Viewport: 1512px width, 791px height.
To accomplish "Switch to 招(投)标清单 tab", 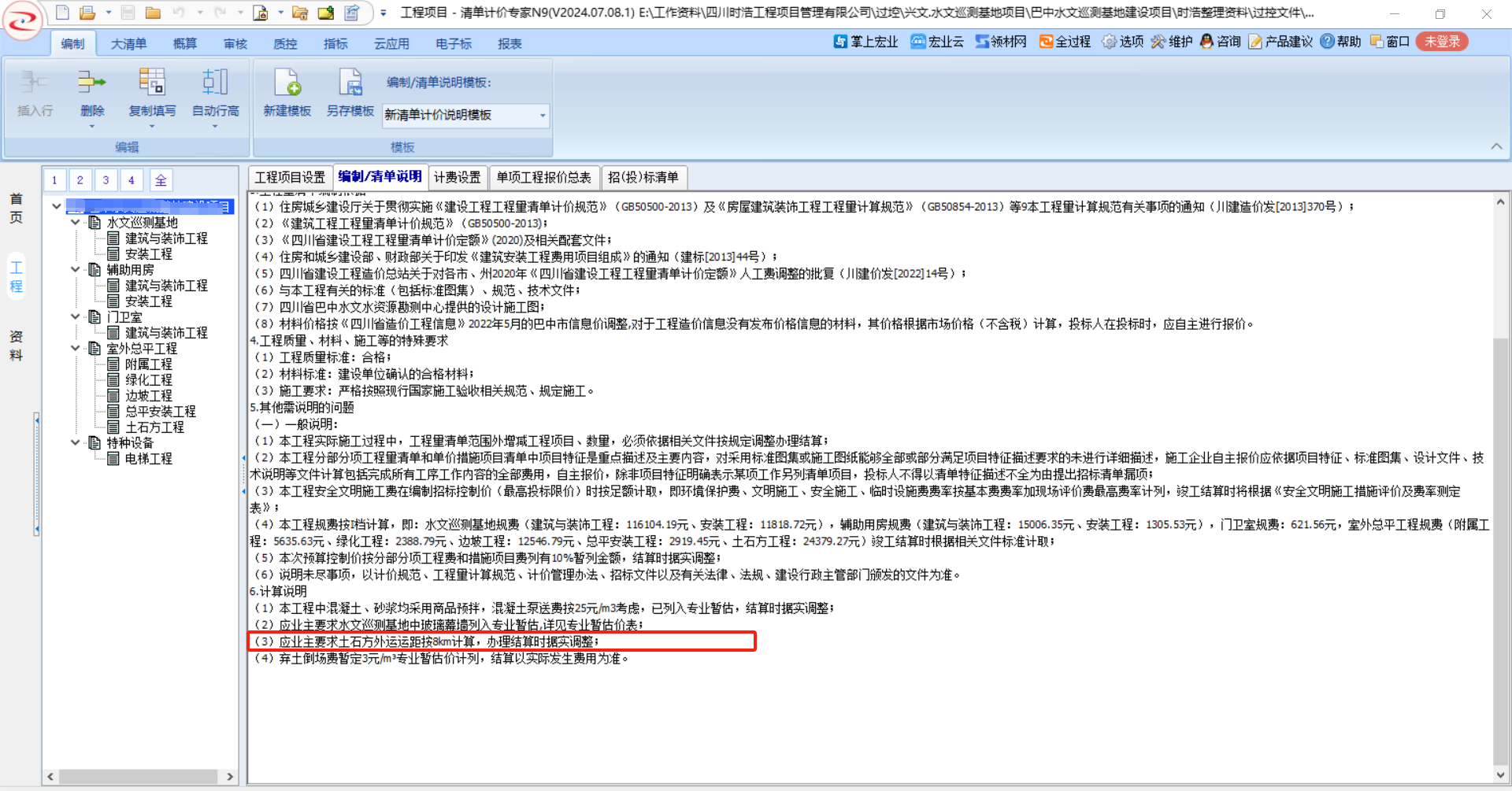I will point(643,178).
